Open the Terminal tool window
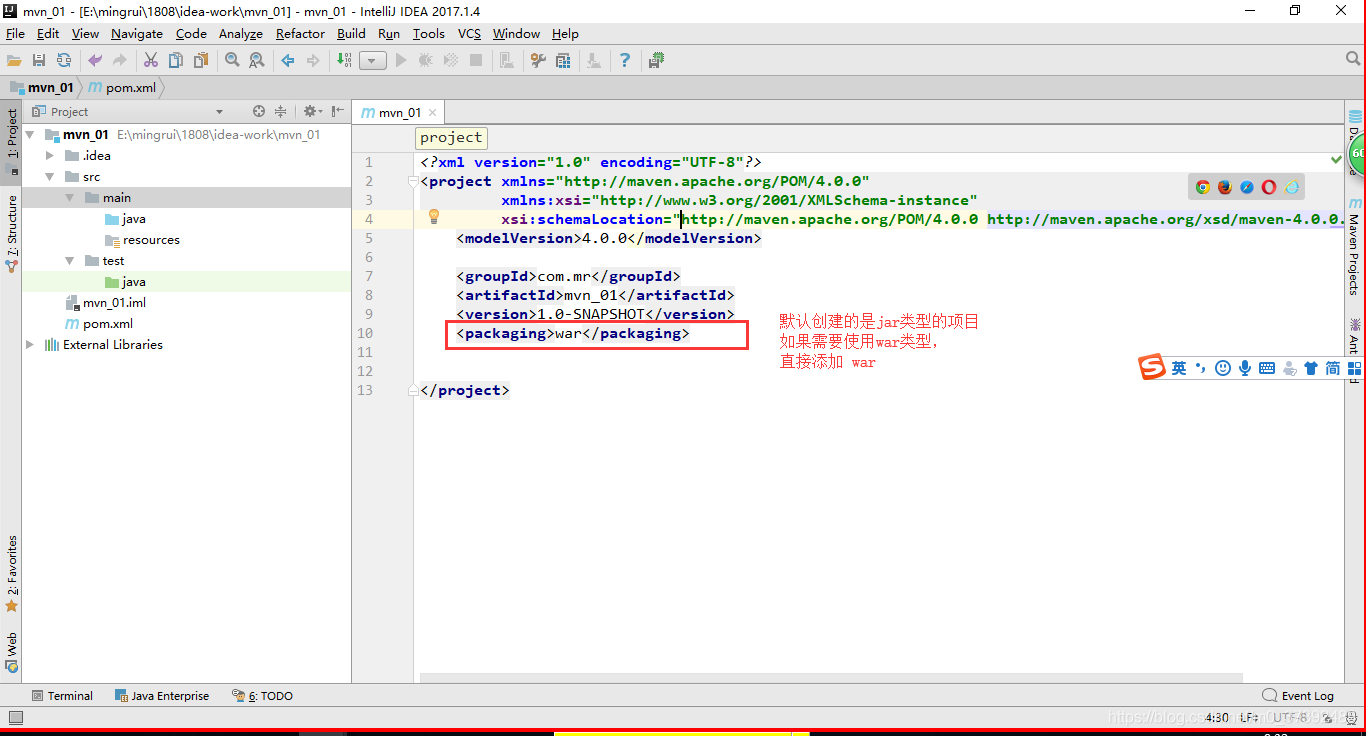The width and height of the screenshot is (1366, 736). pos(62,695)
